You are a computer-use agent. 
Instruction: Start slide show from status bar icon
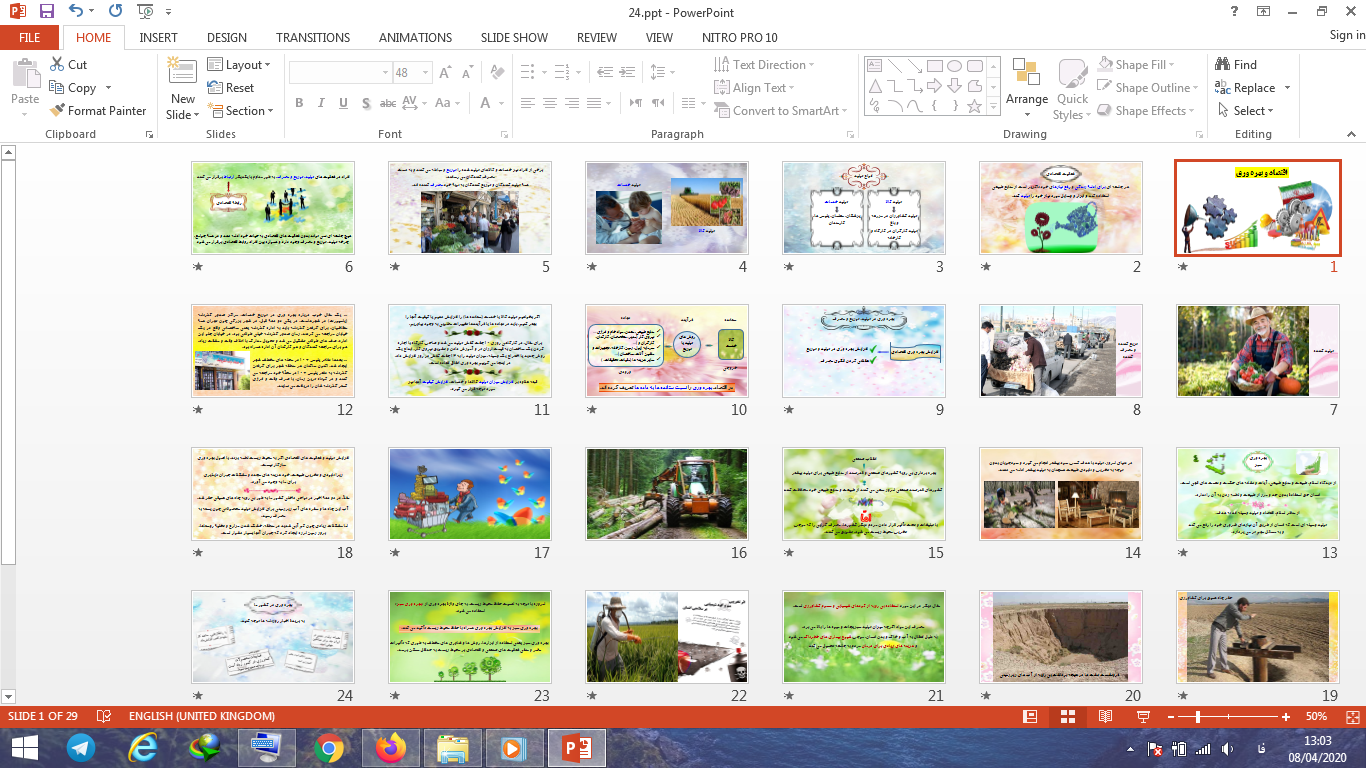coord(1143,717)
